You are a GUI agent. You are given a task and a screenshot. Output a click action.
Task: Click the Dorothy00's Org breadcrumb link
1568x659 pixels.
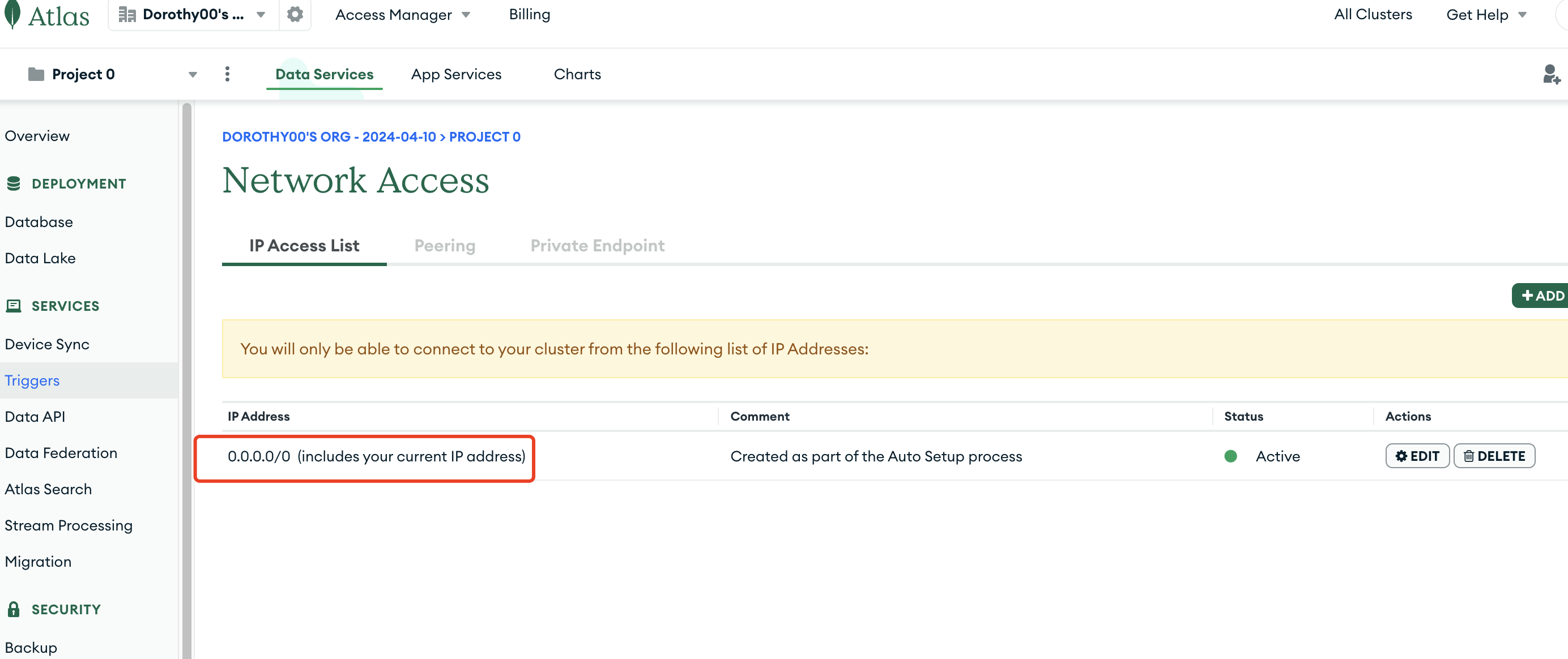[329, 136]
